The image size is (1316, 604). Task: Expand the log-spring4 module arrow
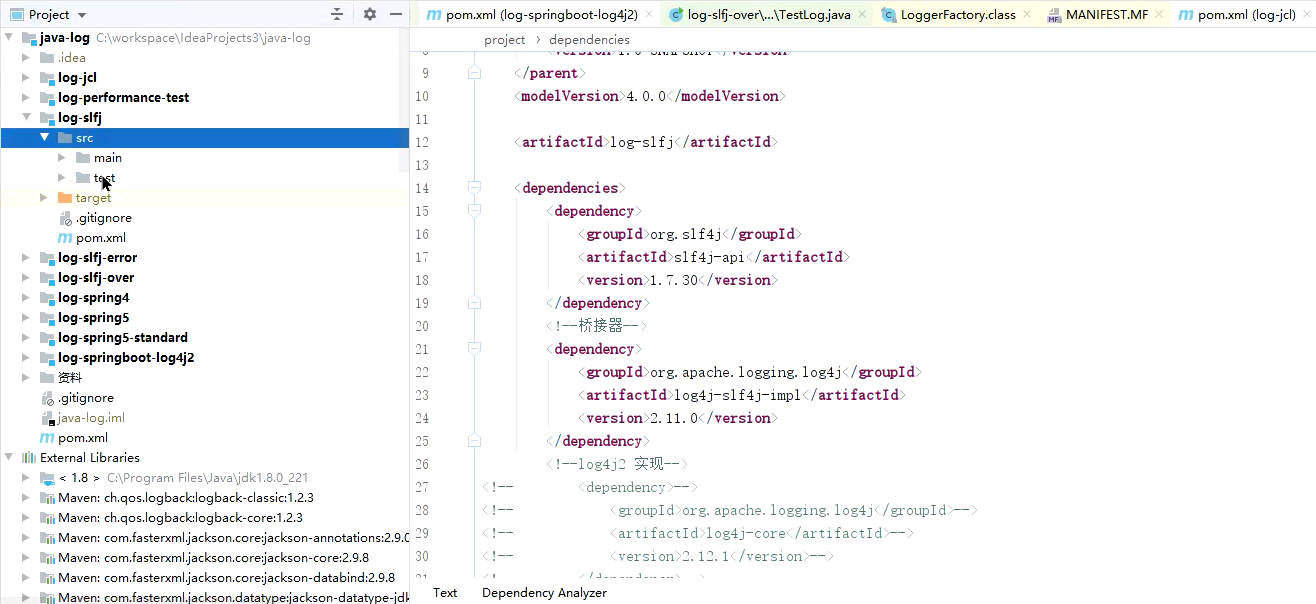click(x=27, y=298)
